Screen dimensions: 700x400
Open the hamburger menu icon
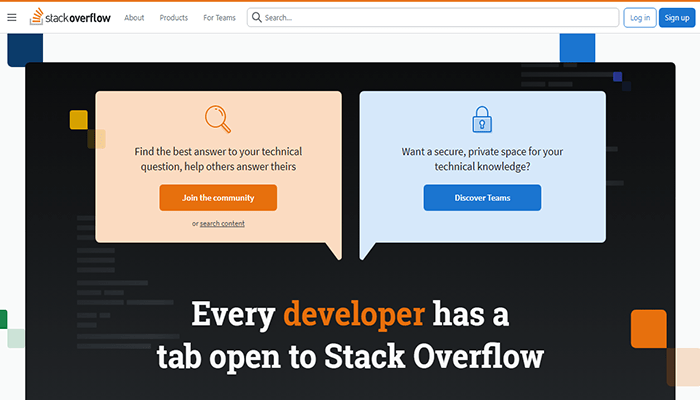(x=12, y=17)
